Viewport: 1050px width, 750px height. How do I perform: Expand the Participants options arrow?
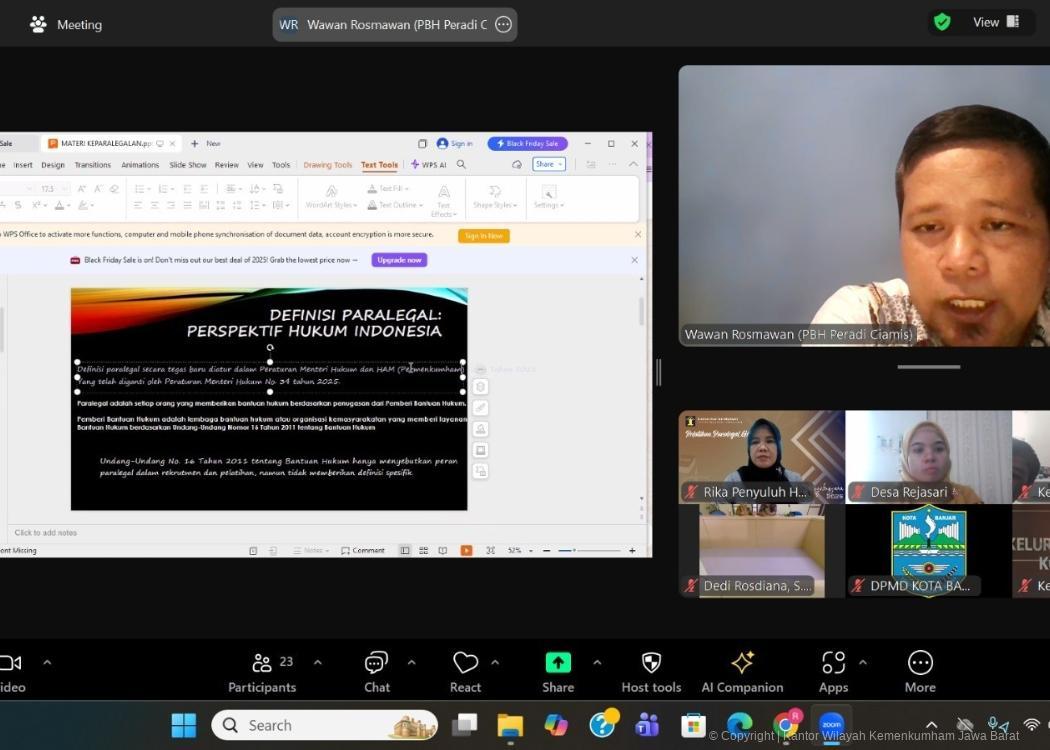(318, 662)
